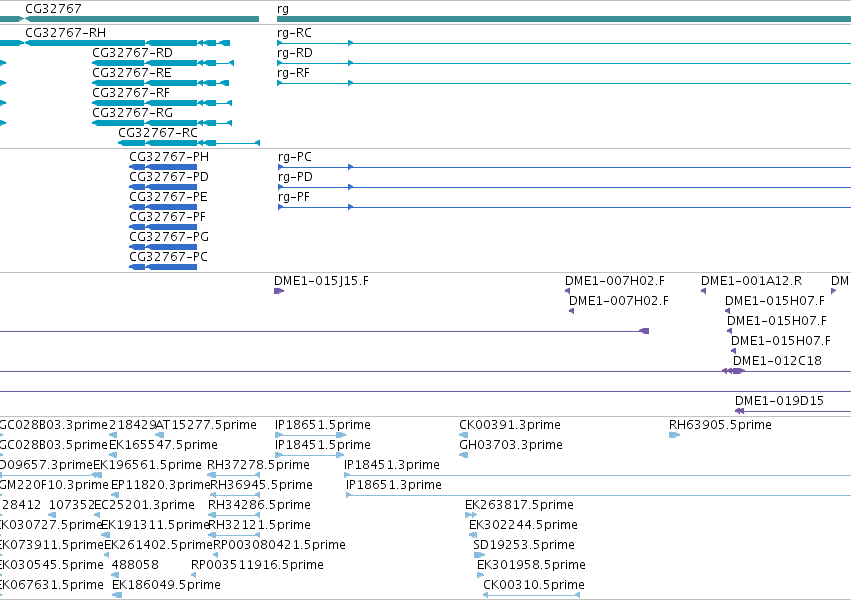
Task: Click feature label 488058
Action: 135,565
